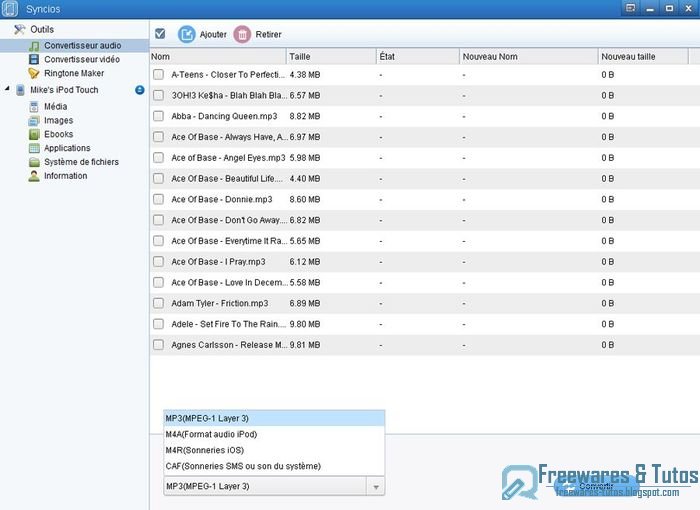Choose CAF(Sonneries SMS ou son du système) option
Viewport: 700px width, 510px height.
[274, 466]
